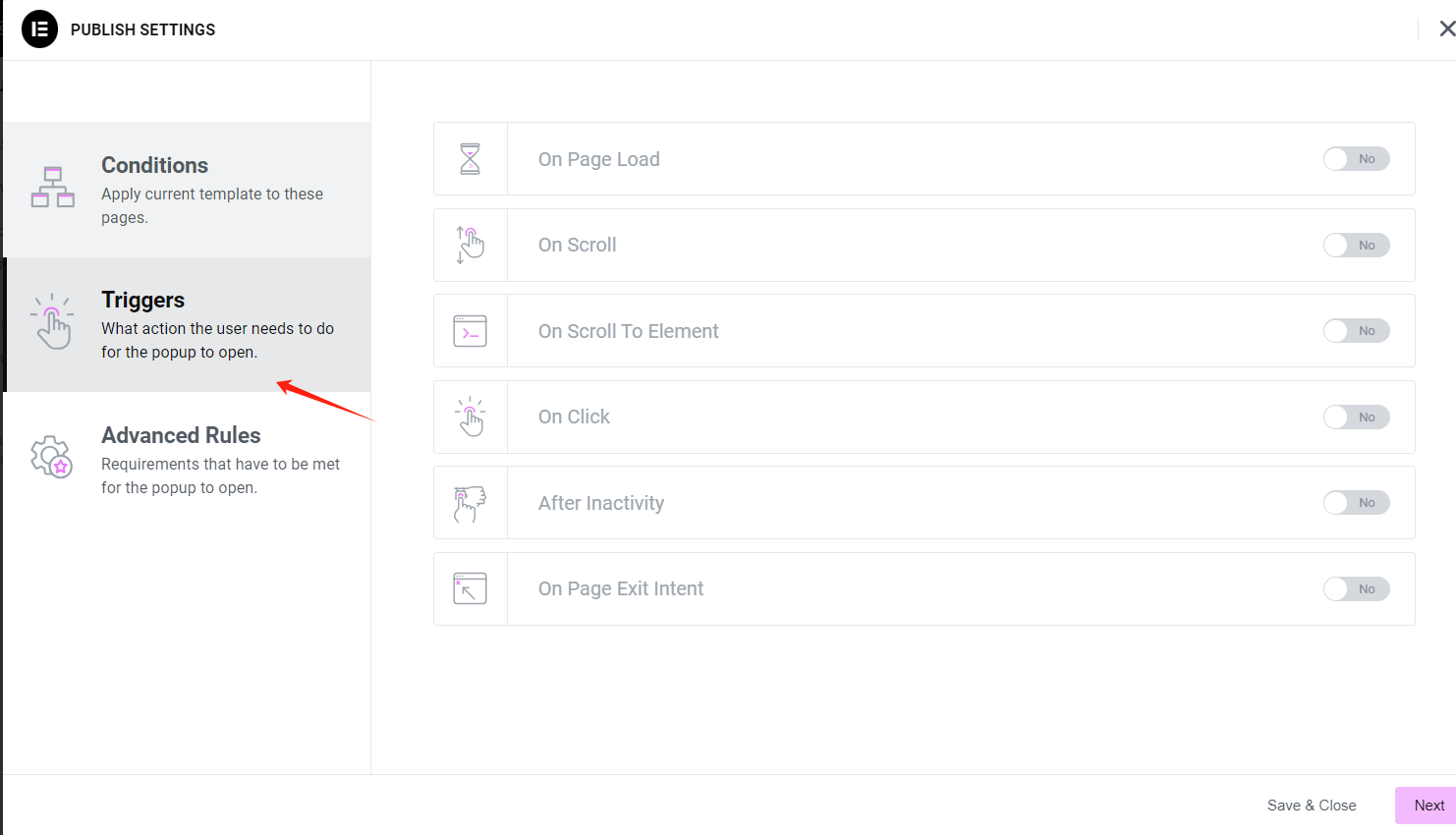Toggle the On Click trigger switch
Image resolution: width=1456 pixels, height=835 pixels.
coord(1356,417)
